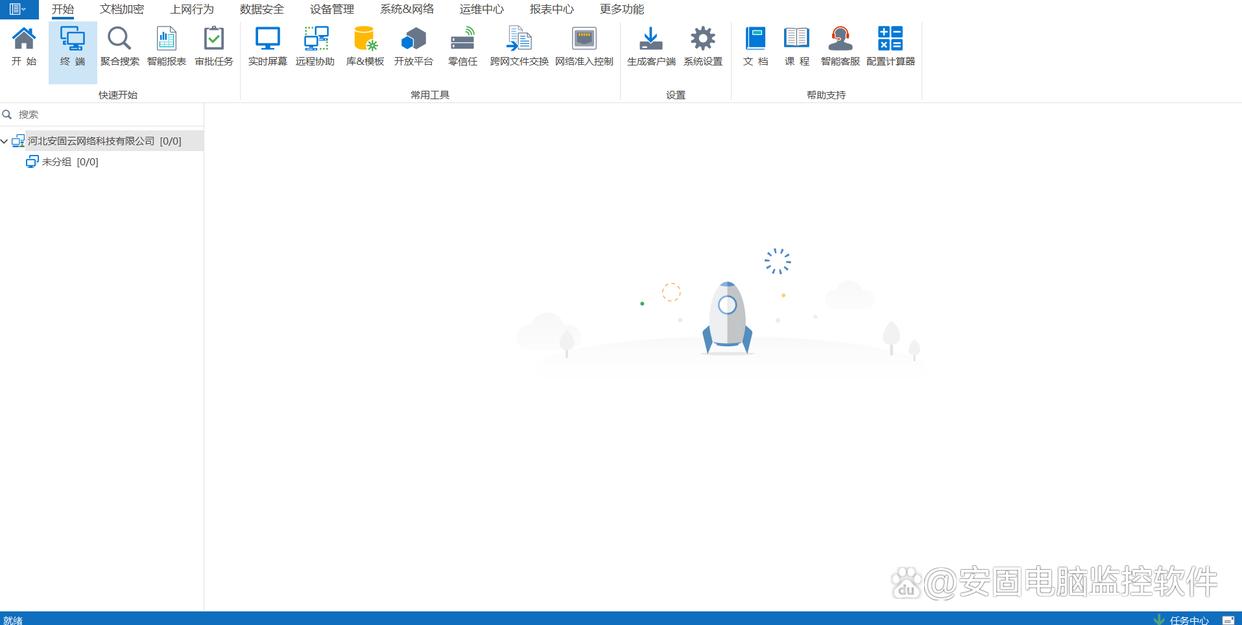This screenshot has height=625, width=1242.
Task: Open 跨网文件交换 file exchange tool
Action: [519, 46]
